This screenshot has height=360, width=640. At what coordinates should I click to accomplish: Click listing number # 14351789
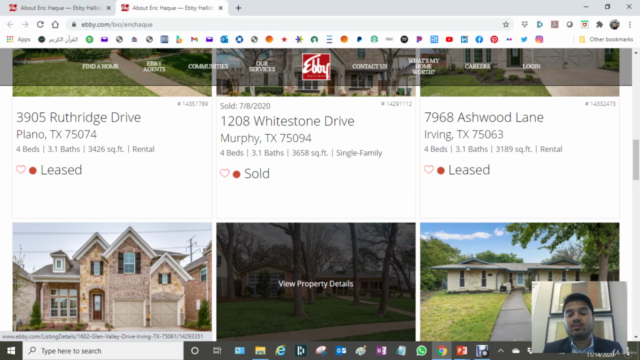pyautogui.click(x=192, y=104)
